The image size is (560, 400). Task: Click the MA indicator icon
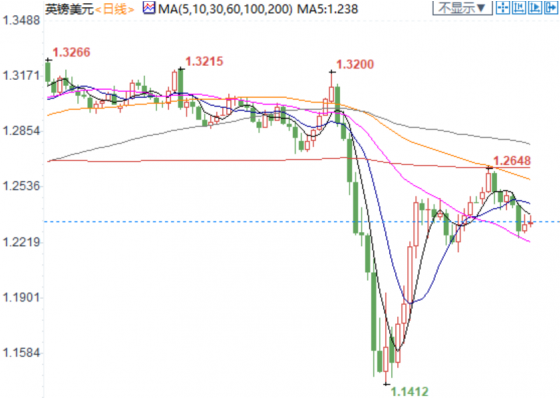[x=149, y=8]
